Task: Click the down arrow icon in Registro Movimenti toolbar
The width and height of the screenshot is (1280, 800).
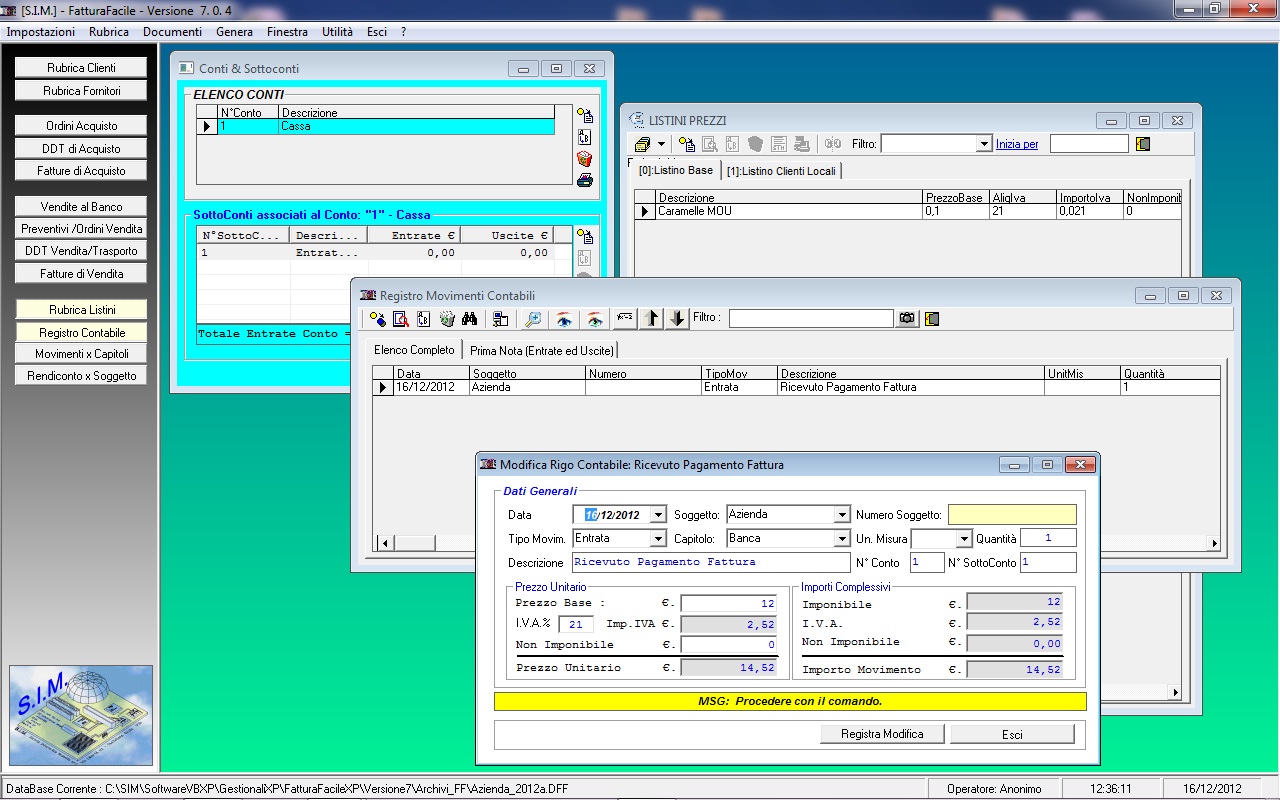Action: click(677, 319)
